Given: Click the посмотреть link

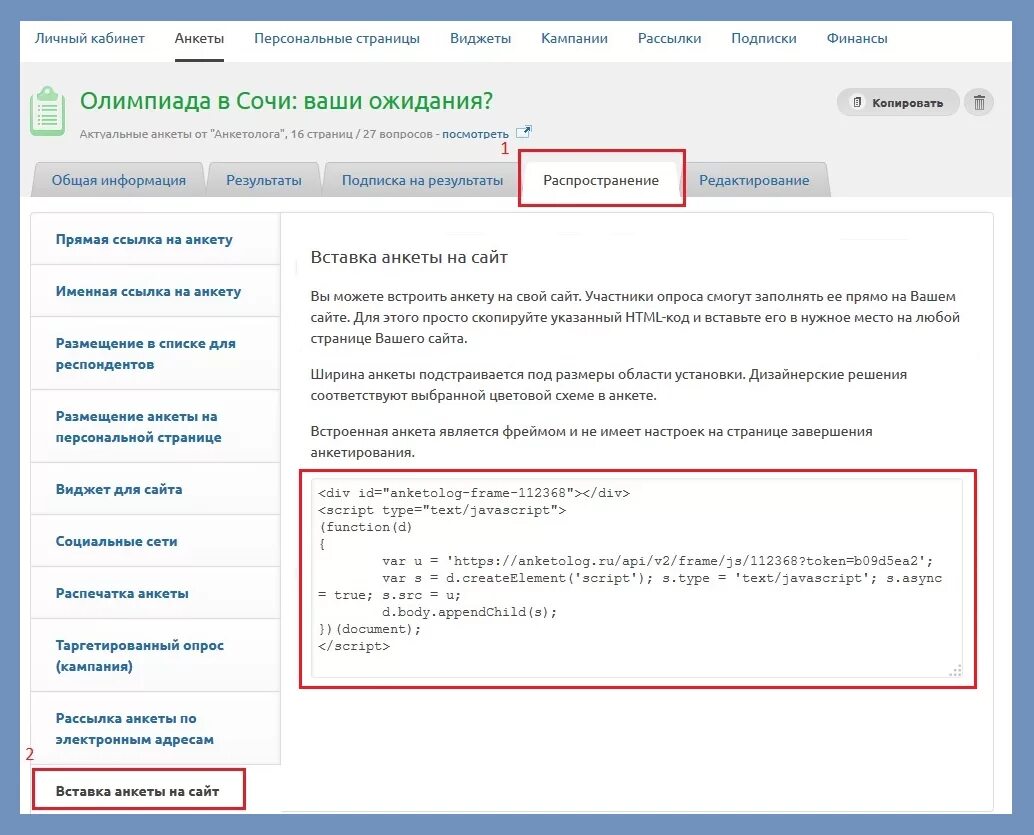Looking at the screenshot, I should click(x=475, y=134).
